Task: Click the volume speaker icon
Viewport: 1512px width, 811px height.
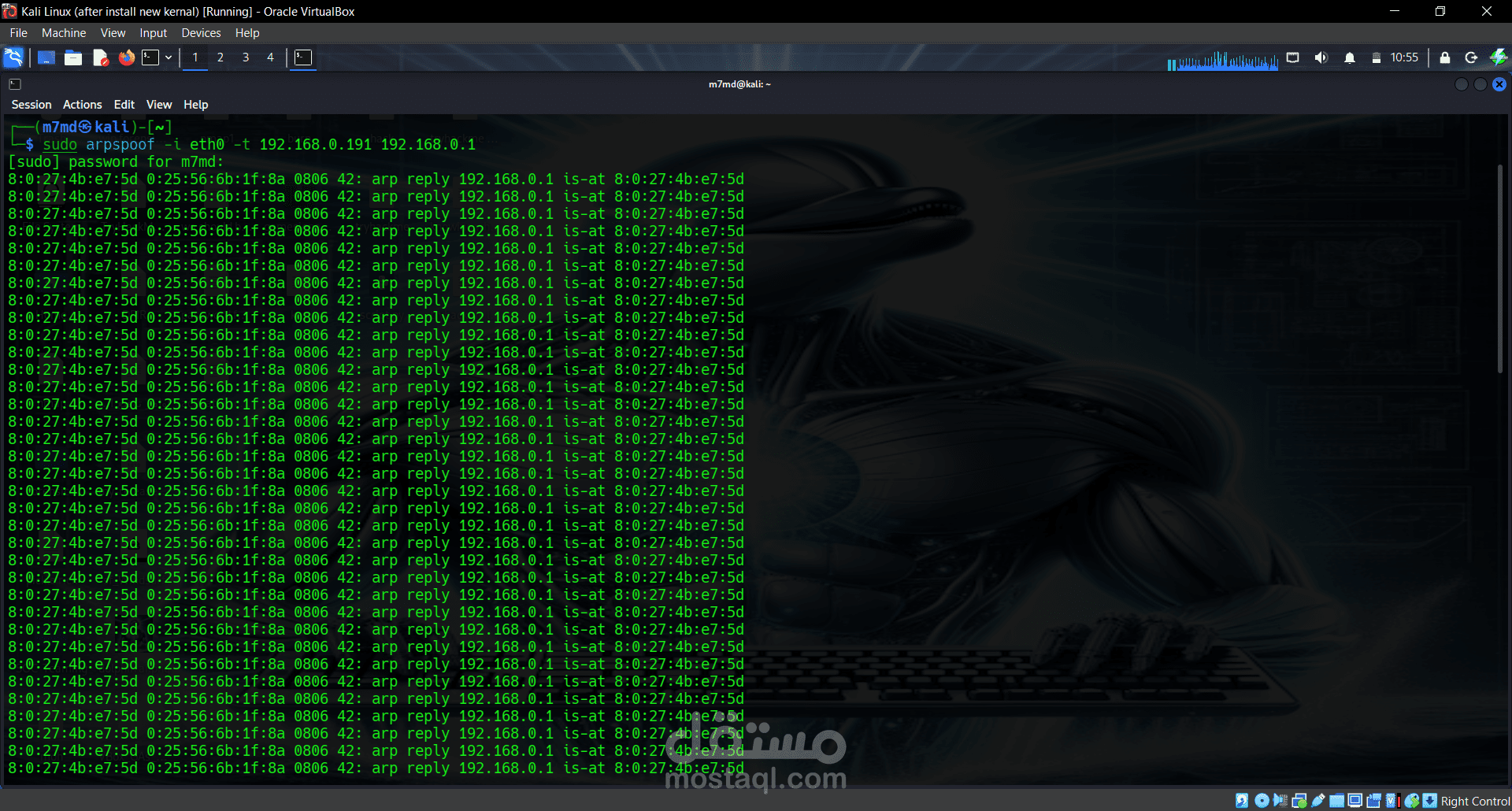Action: point(1321,57)
